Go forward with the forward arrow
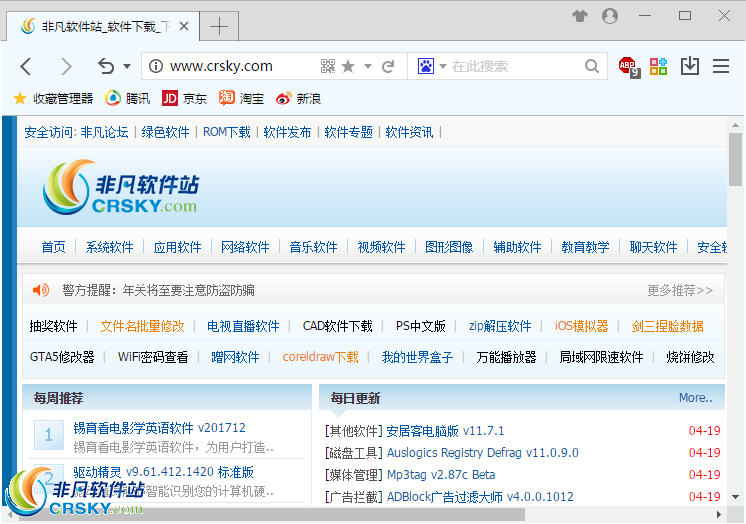This screenshot has height=524, width=746. point(66,67)
